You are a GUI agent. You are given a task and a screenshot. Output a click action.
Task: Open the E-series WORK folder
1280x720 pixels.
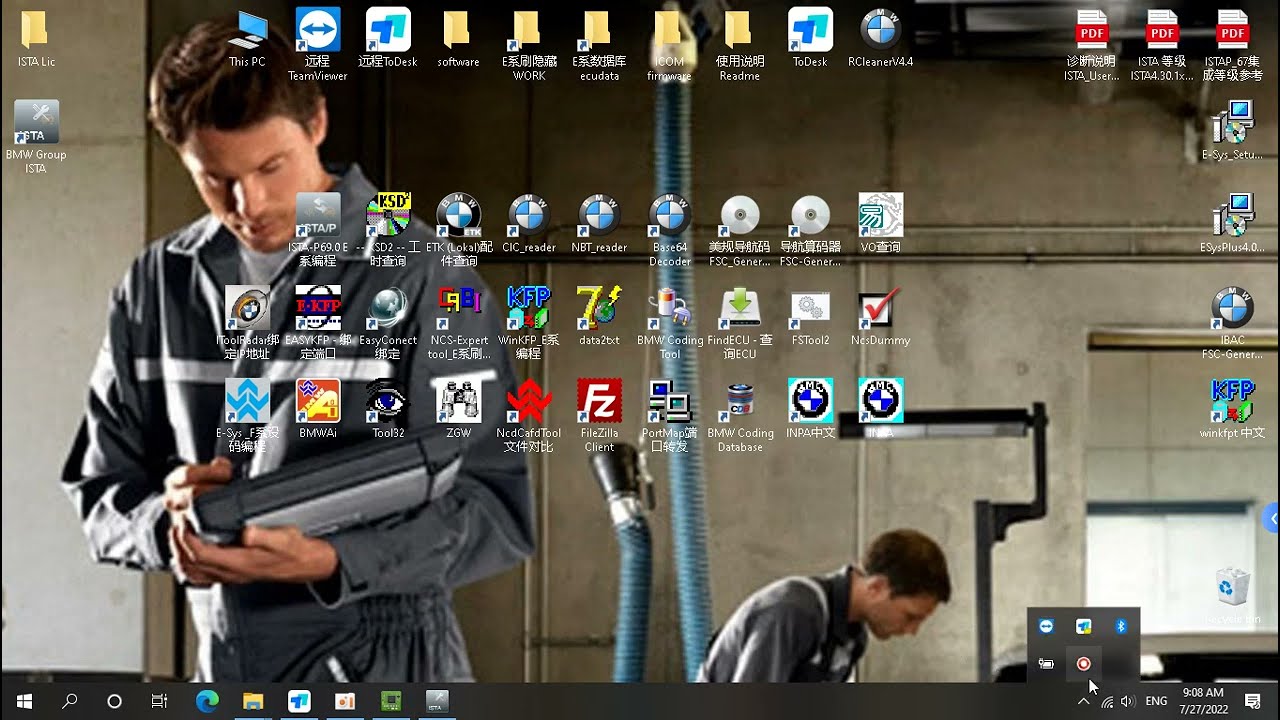tap(529, 44)
